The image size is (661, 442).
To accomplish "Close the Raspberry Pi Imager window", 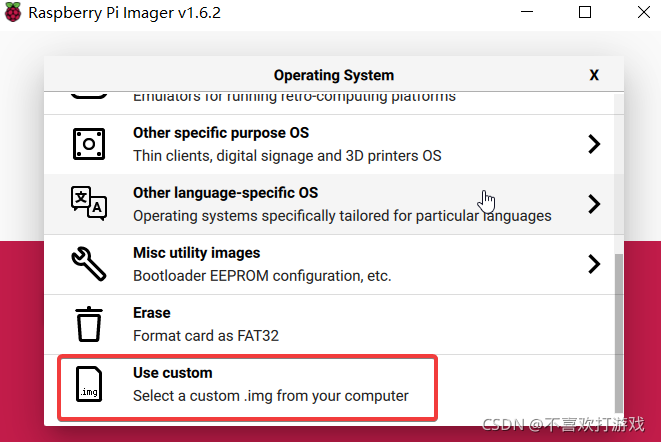I will tap(644, 12).
